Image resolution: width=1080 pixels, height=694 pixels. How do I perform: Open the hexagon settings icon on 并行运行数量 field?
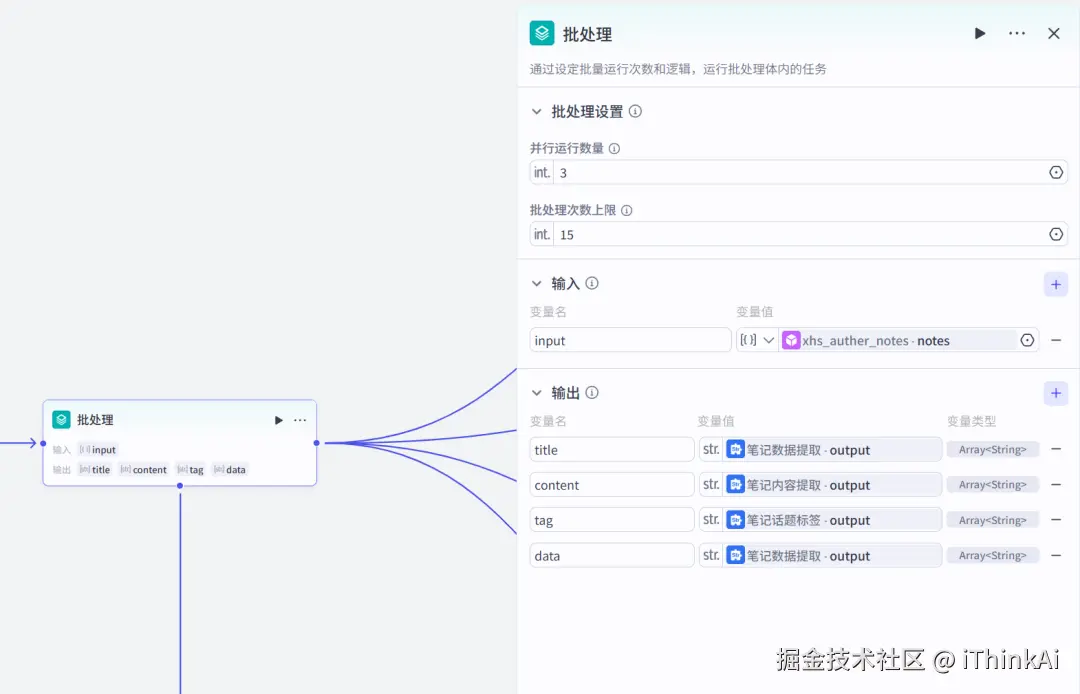(1056, 172)
